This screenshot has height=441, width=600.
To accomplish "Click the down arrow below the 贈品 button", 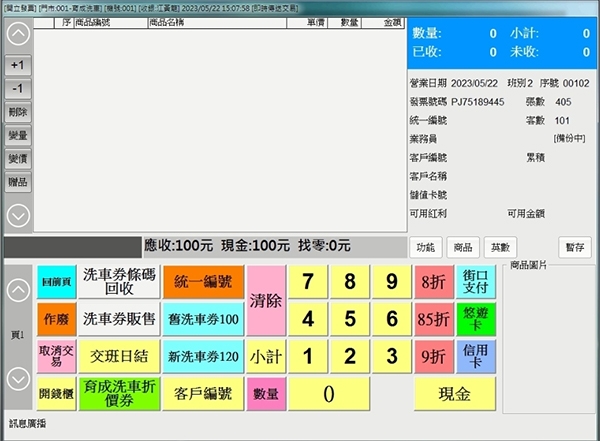I will (x=18, y=216).
